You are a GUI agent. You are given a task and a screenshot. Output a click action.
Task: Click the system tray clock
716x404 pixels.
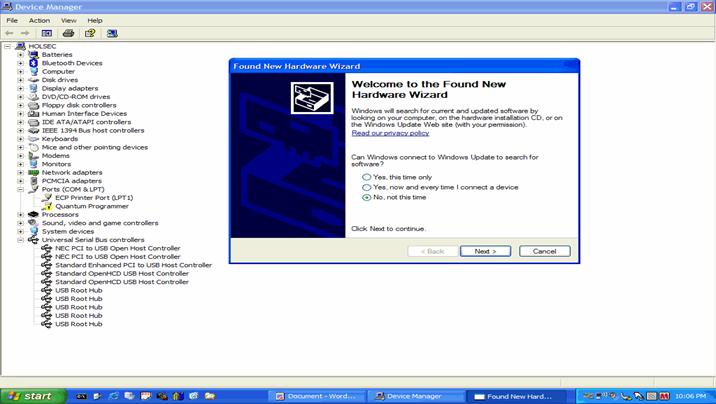coord(690,396)
